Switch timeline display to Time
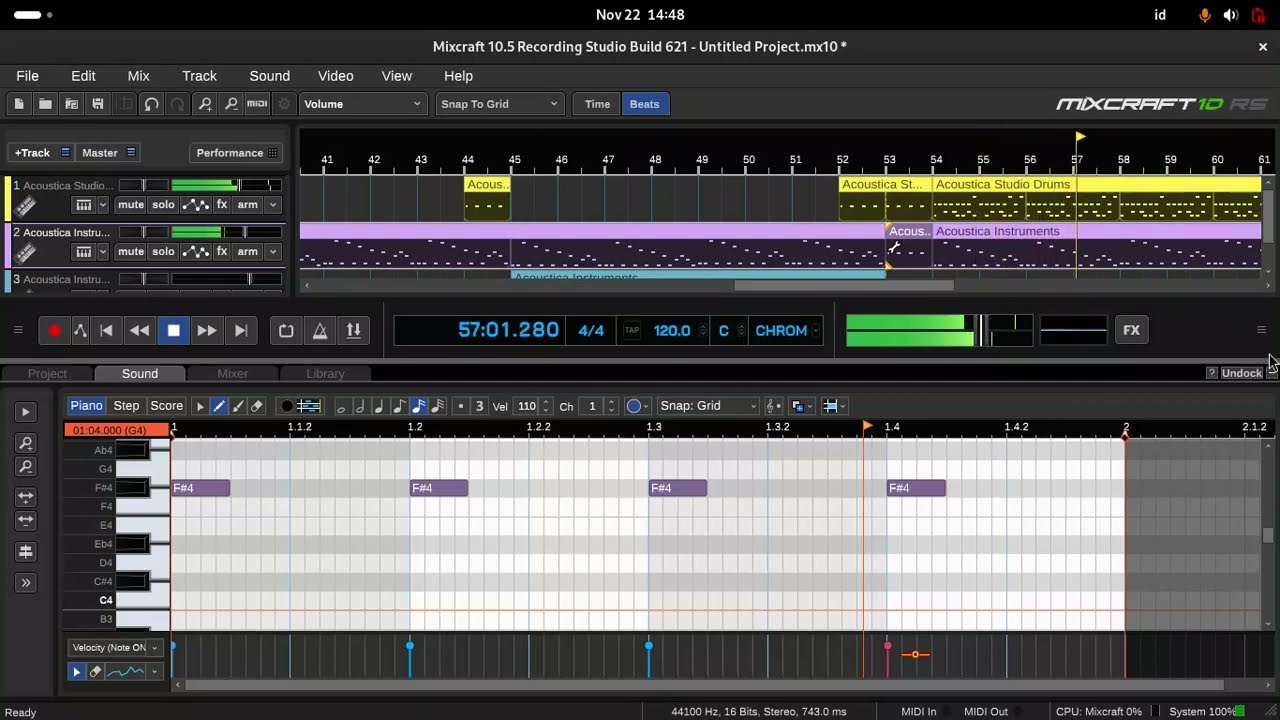 597,104
